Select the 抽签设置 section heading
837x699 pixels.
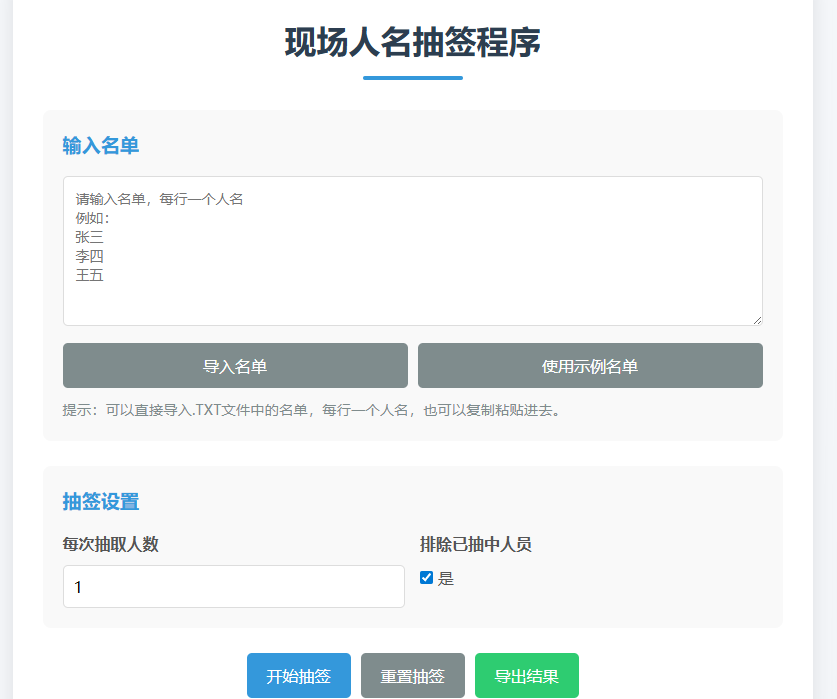tap(100, 502)
